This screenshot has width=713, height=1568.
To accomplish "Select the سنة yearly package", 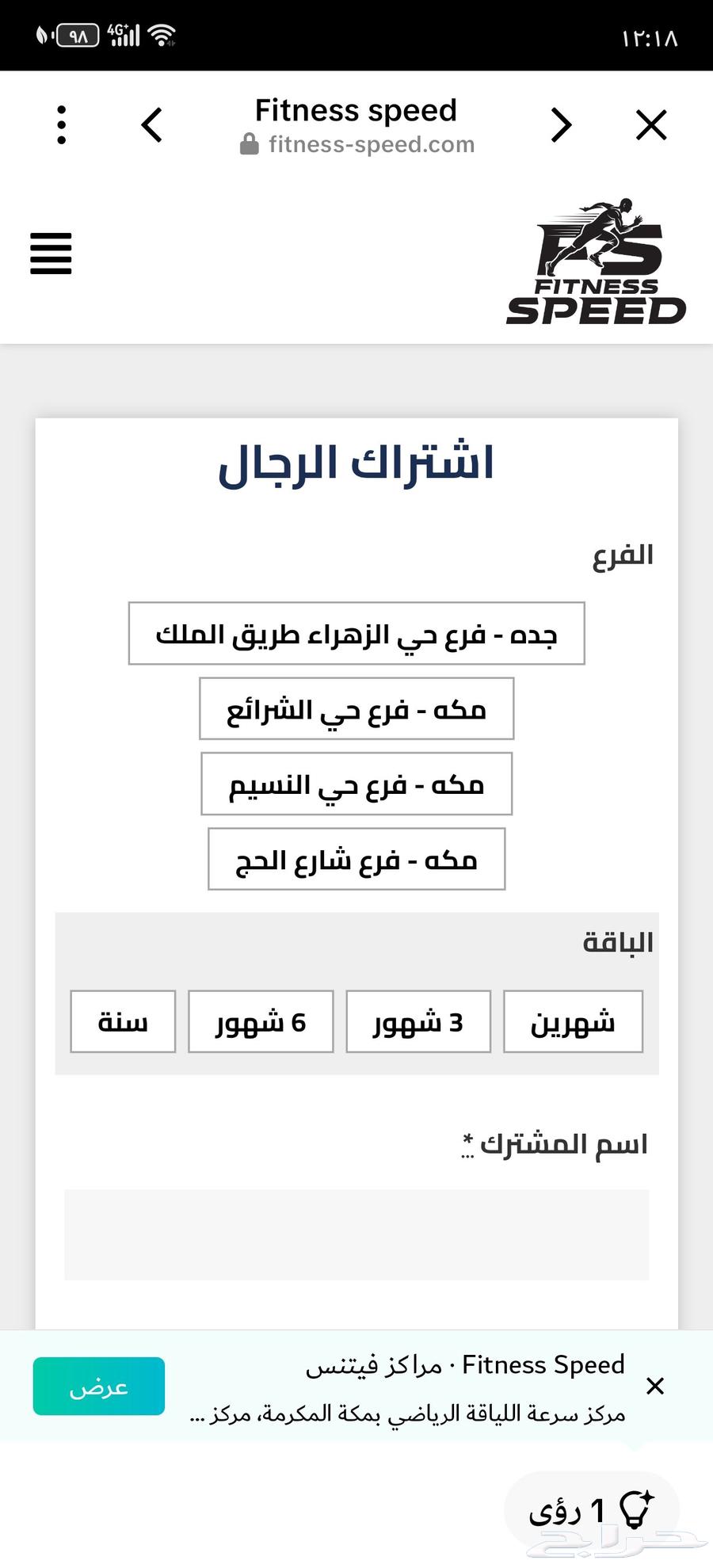I will (122, 1022).
